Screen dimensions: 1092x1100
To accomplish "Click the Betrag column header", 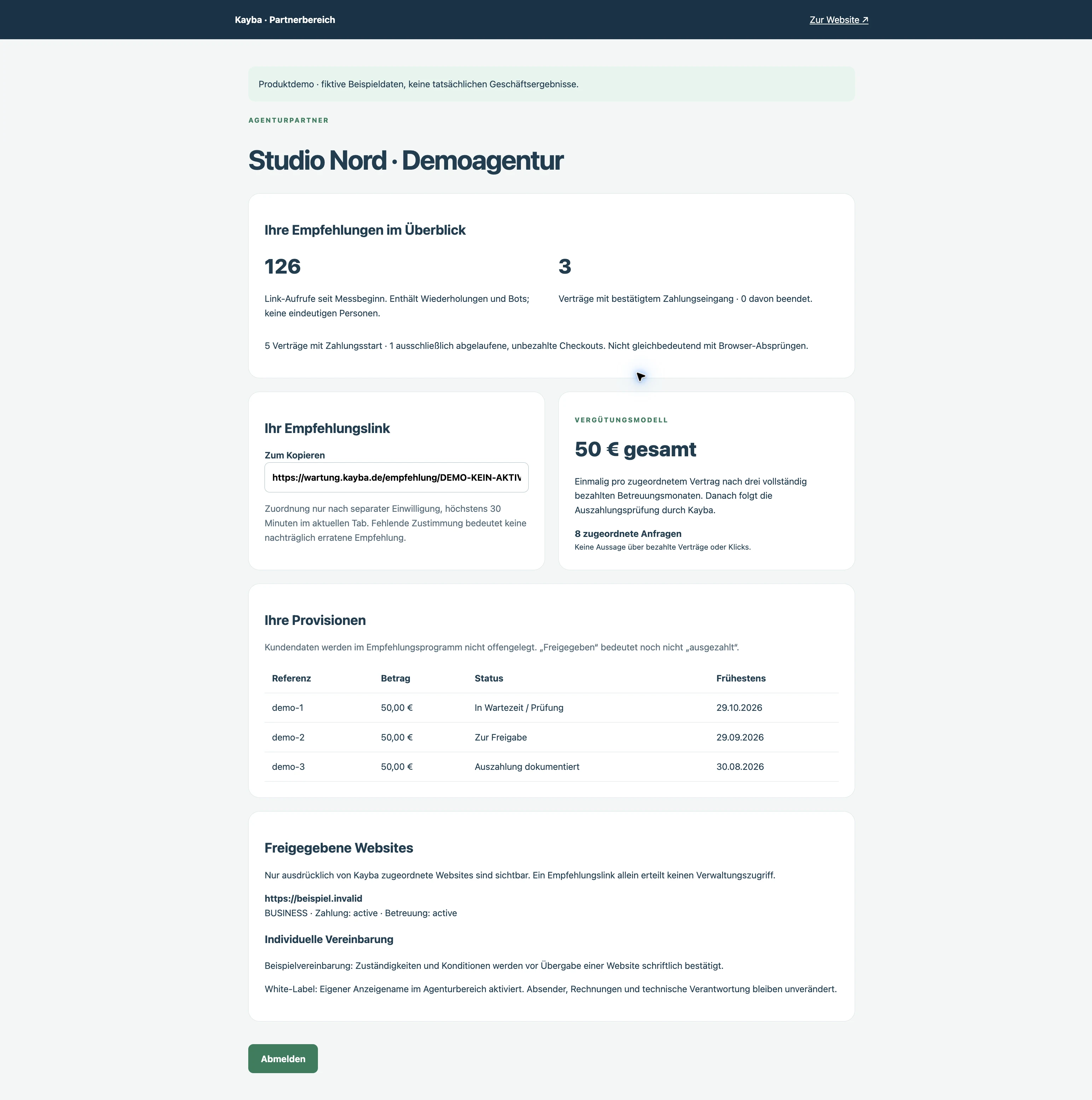I will pyautogui.click(x=395, y=678).
